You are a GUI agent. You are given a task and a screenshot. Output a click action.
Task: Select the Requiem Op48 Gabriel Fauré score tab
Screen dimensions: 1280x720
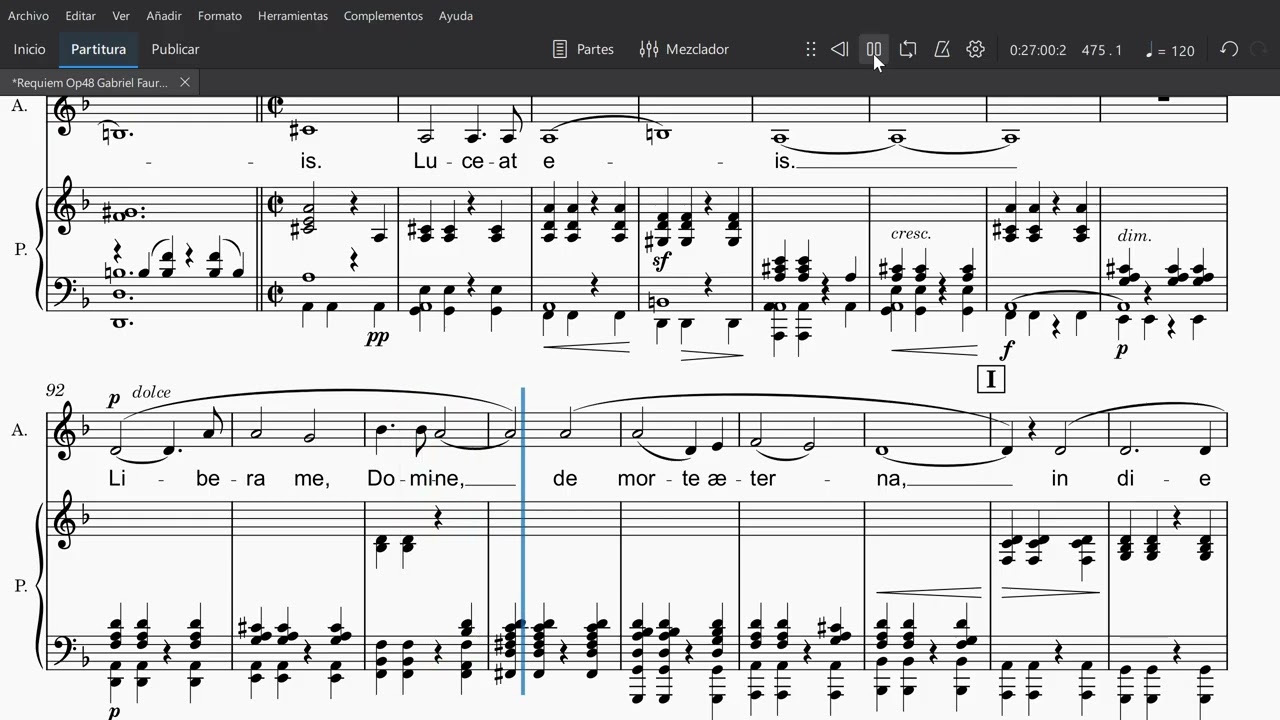[x=90, y=82]
